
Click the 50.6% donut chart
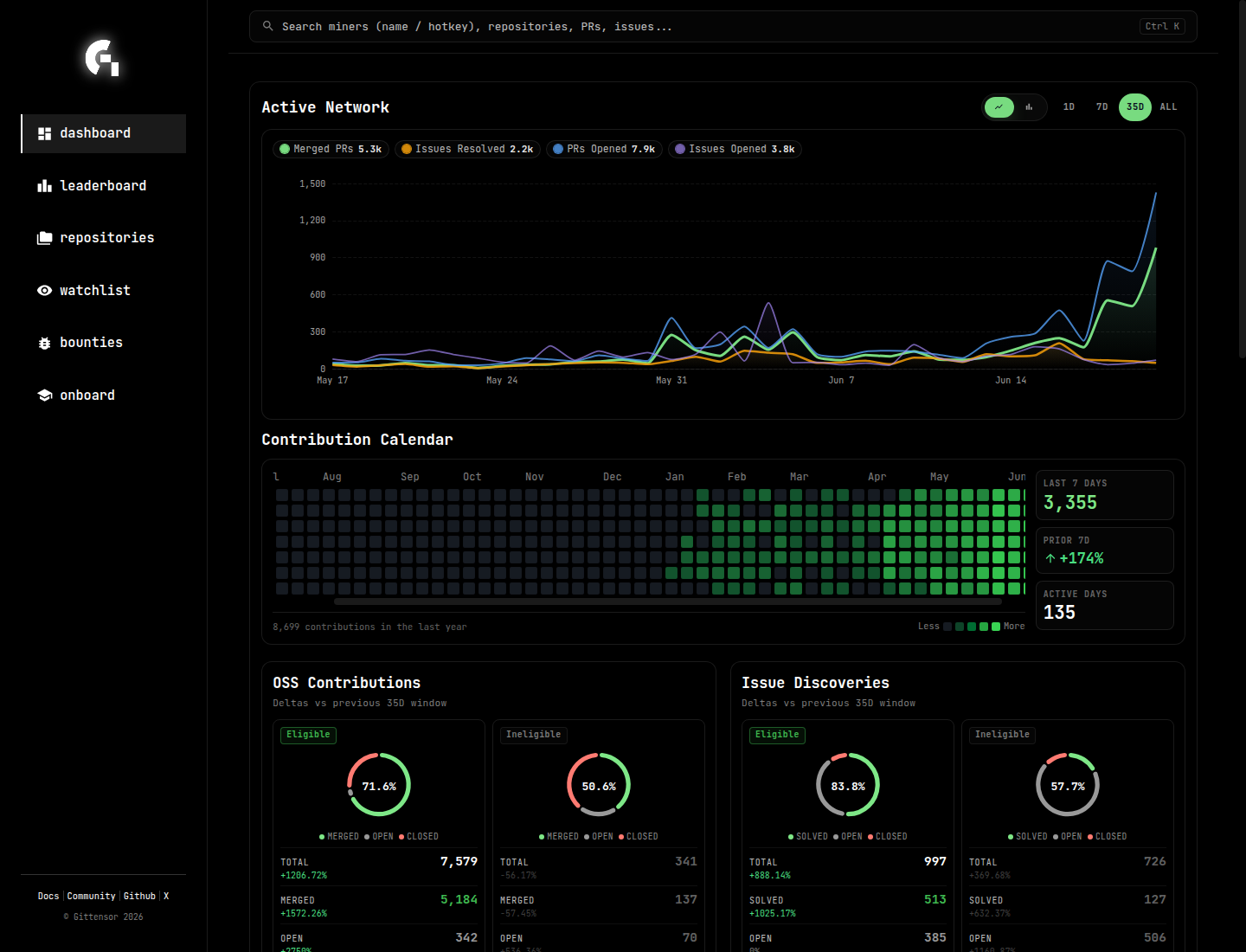(x=599, y=785)
